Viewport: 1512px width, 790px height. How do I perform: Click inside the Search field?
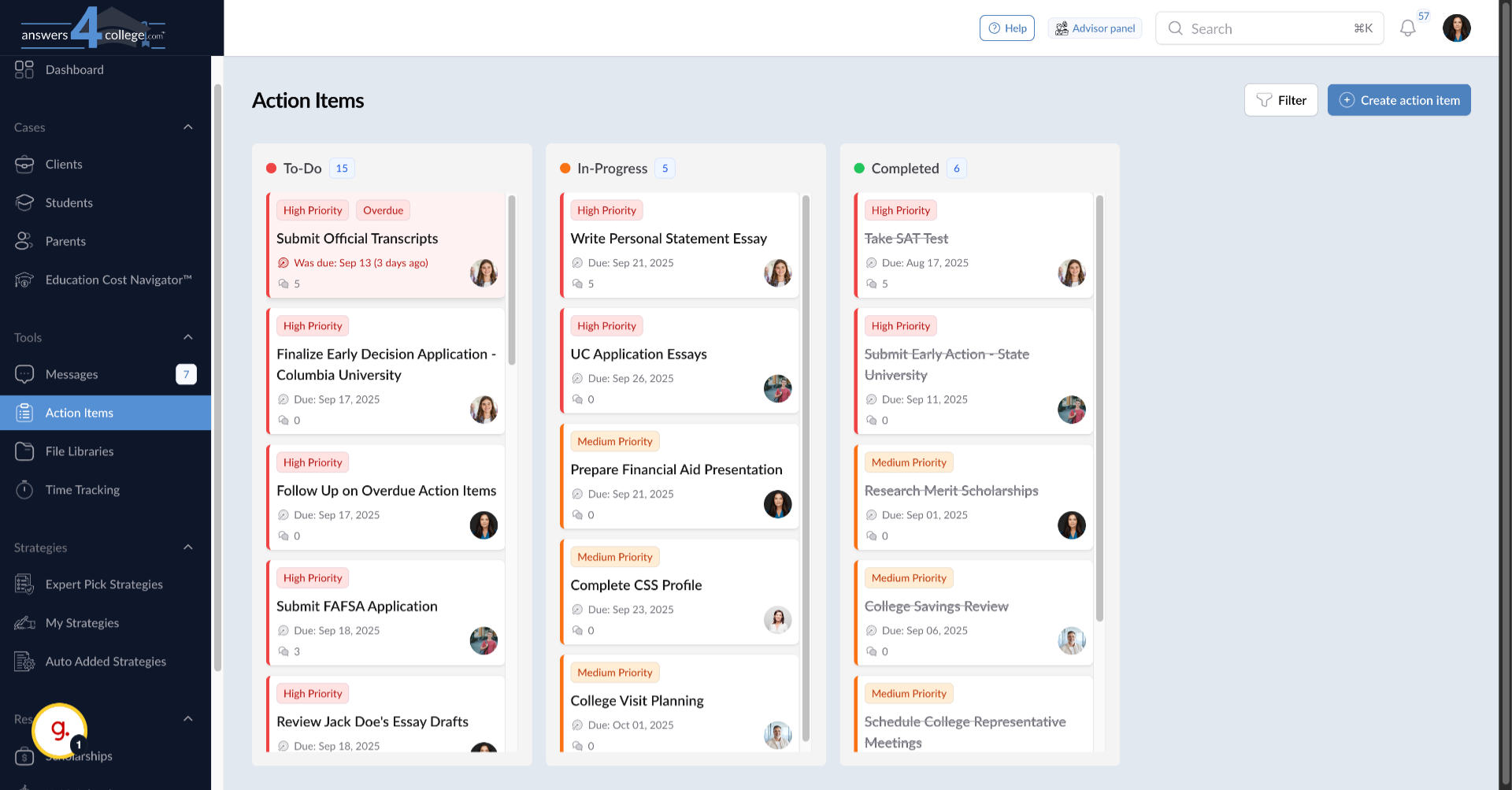click(1260, 28)
